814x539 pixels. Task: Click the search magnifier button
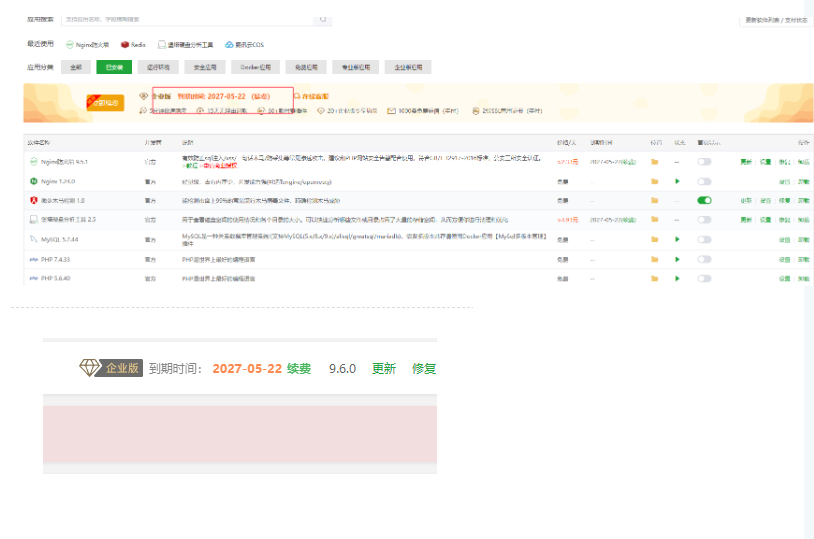point(322,19)
